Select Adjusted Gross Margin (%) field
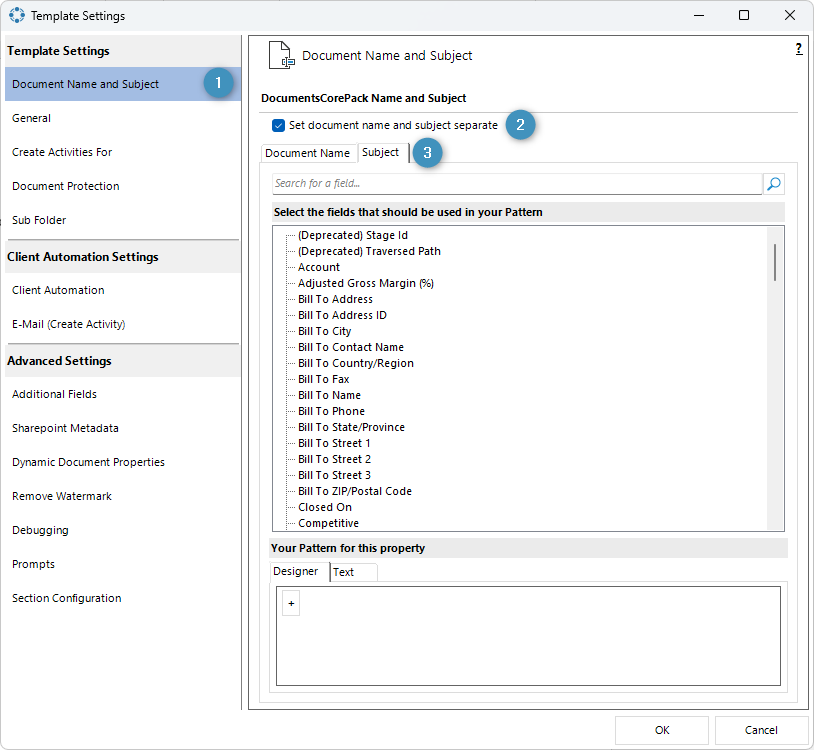The image size is (814, 750). click(x=365, y=283)
